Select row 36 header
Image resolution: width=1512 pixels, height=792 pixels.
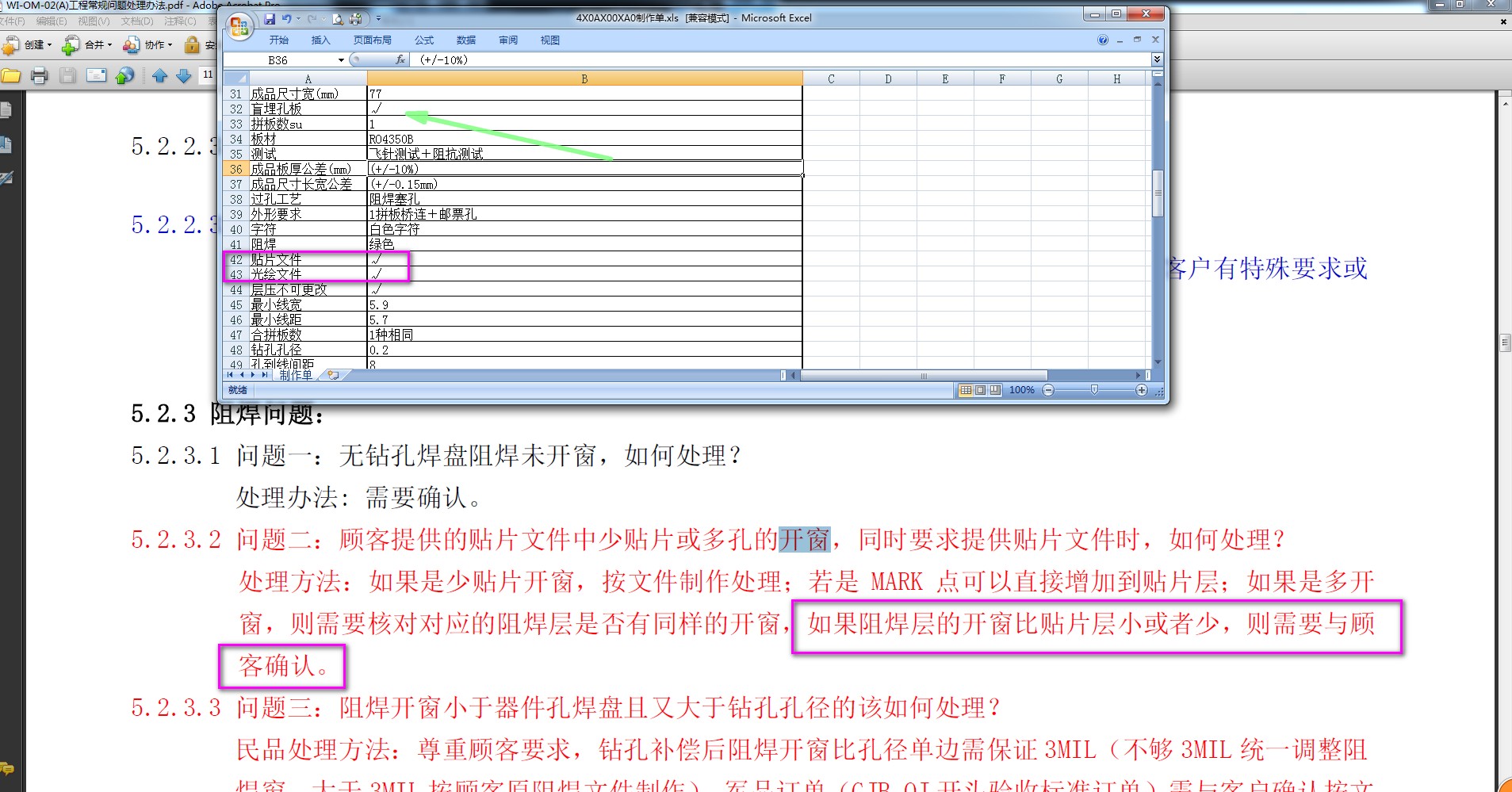click(235, 169)
